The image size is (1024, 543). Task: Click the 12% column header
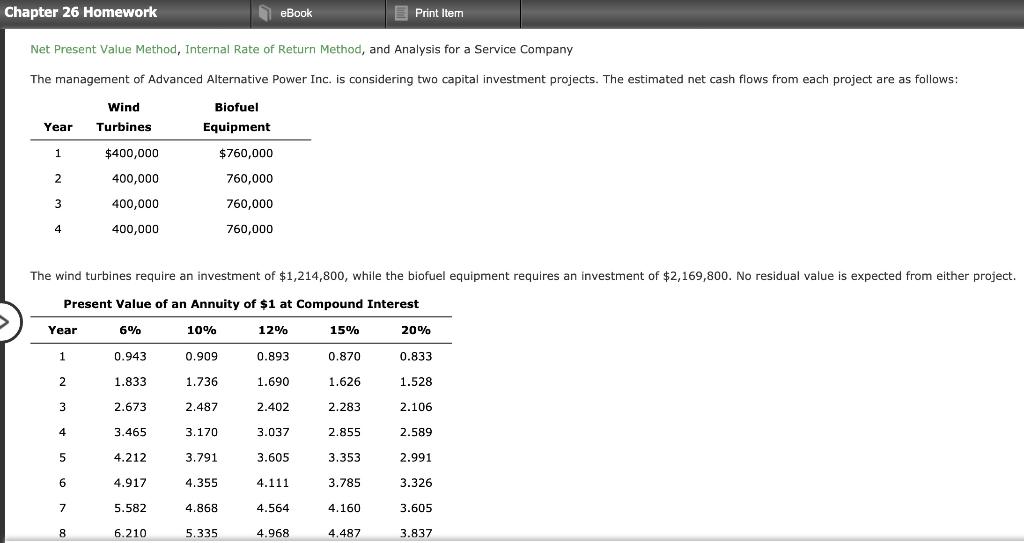click(273, 331)
